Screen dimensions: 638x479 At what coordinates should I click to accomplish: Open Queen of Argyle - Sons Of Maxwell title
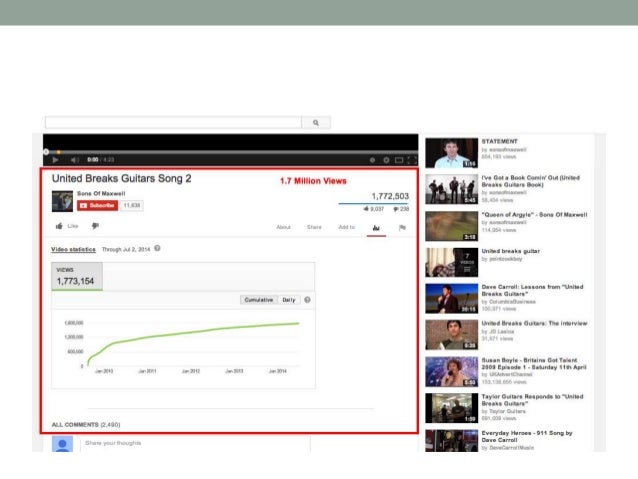(x=534, y=214)
